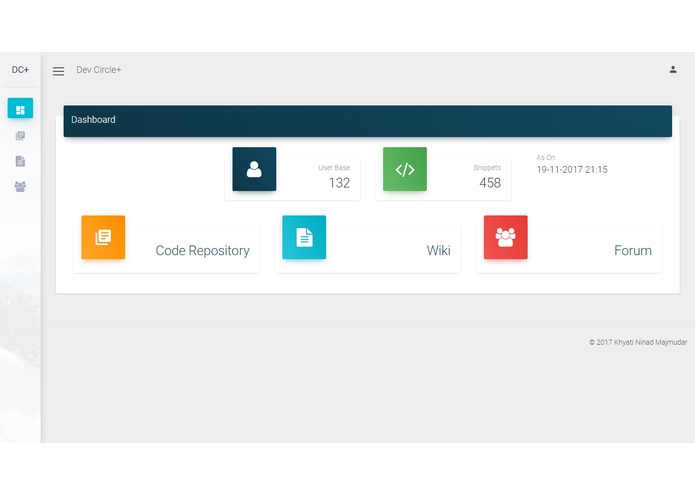The image size is (695, 494).
Task: Click the As On label
Action: coord(546,157)
